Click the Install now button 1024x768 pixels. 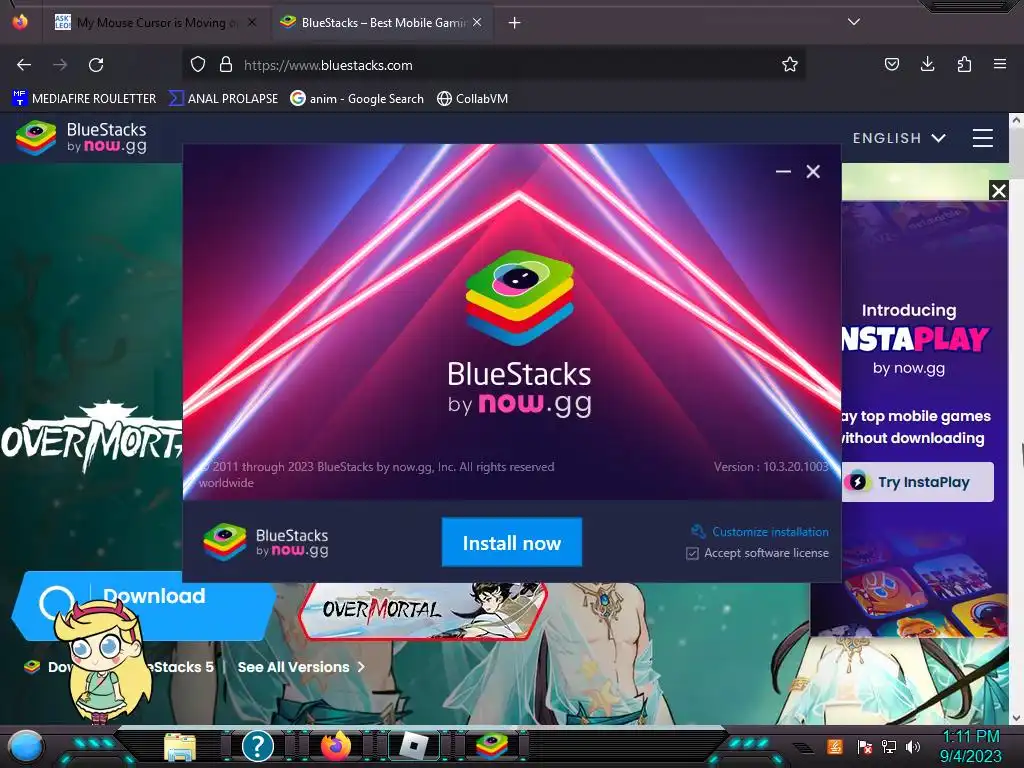(511, 543)
